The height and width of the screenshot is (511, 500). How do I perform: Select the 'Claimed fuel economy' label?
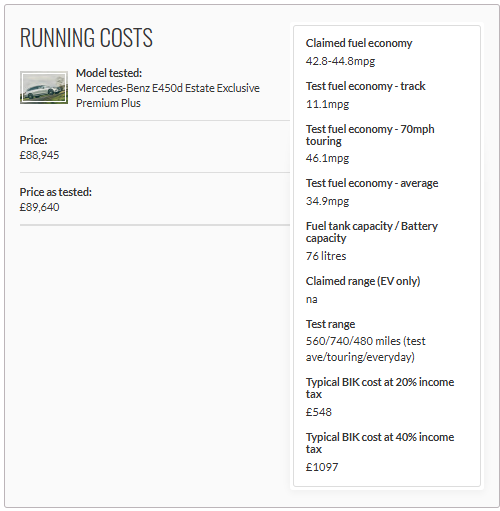click(x=359, y=43)
